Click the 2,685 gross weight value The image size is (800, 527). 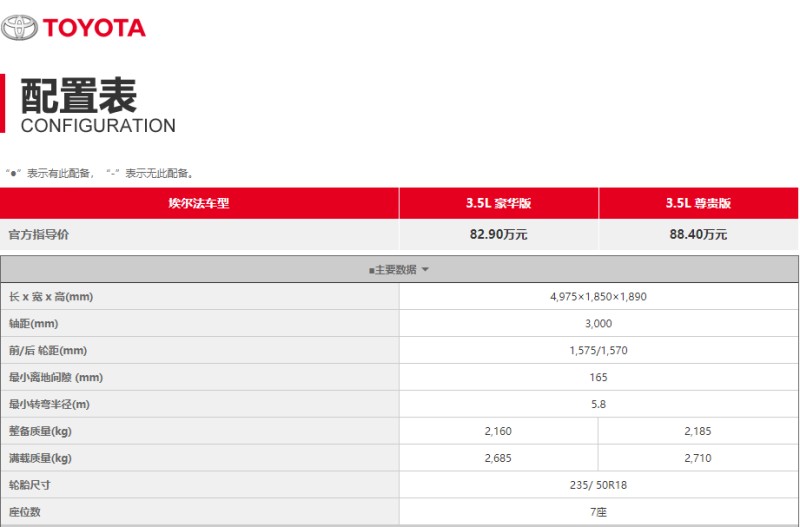pyautogui.click(x=498, y=458)
